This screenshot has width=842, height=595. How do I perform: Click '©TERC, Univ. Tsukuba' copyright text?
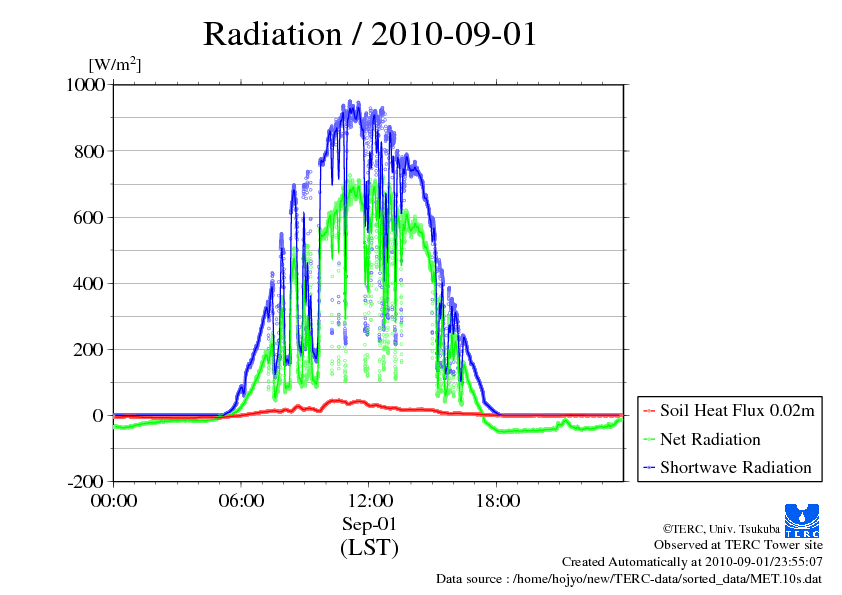coord(721,529)
